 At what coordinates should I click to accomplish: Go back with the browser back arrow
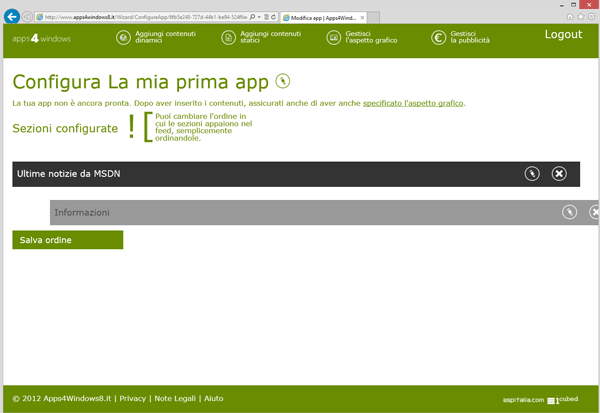(12, 17)
